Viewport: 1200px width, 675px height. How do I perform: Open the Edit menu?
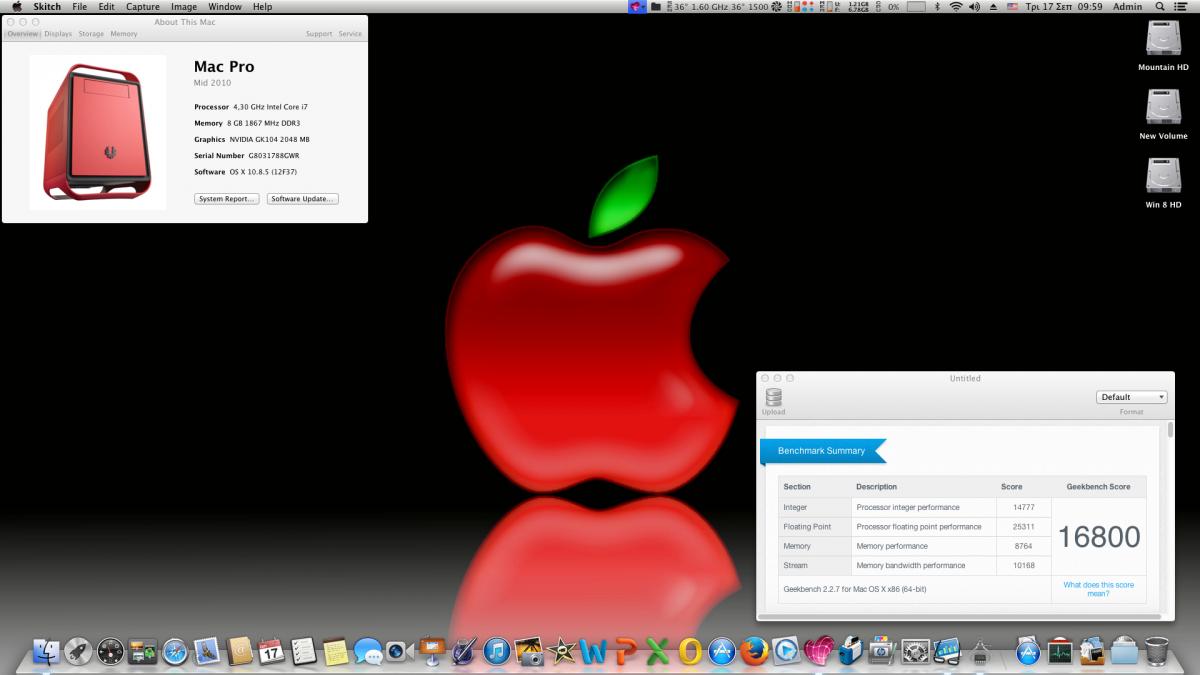[106, 7]
